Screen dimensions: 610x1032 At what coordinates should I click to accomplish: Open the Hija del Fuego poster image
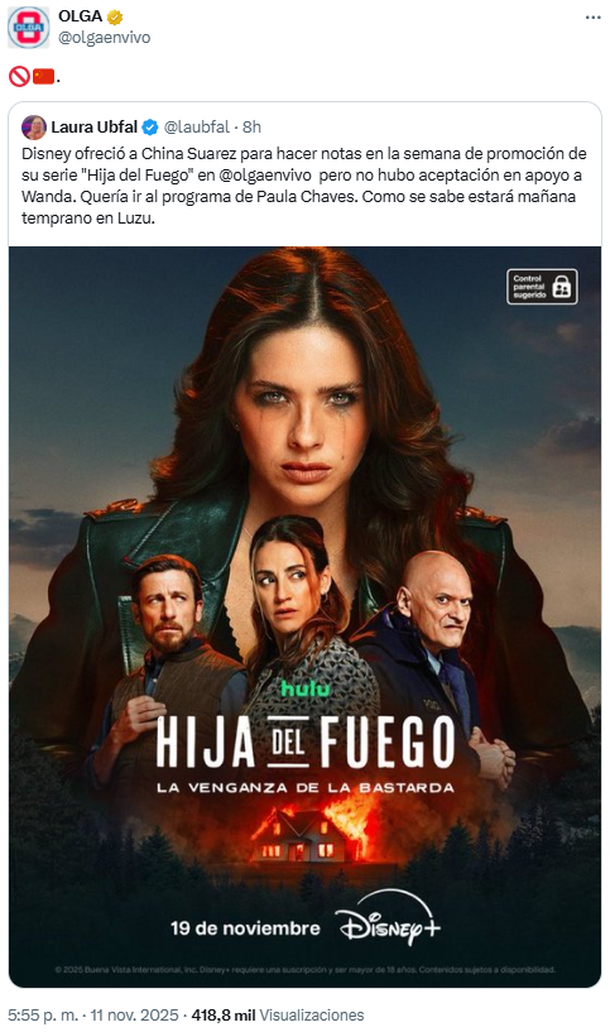305,617
